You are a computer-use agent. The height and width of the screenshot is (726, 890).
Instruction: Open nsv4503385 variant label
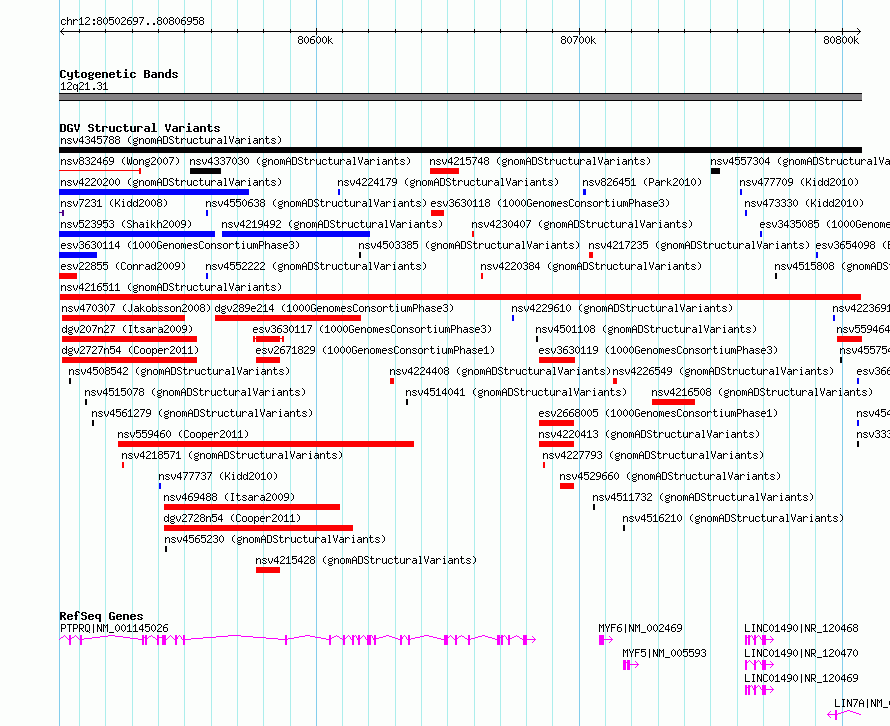[469, 245]
